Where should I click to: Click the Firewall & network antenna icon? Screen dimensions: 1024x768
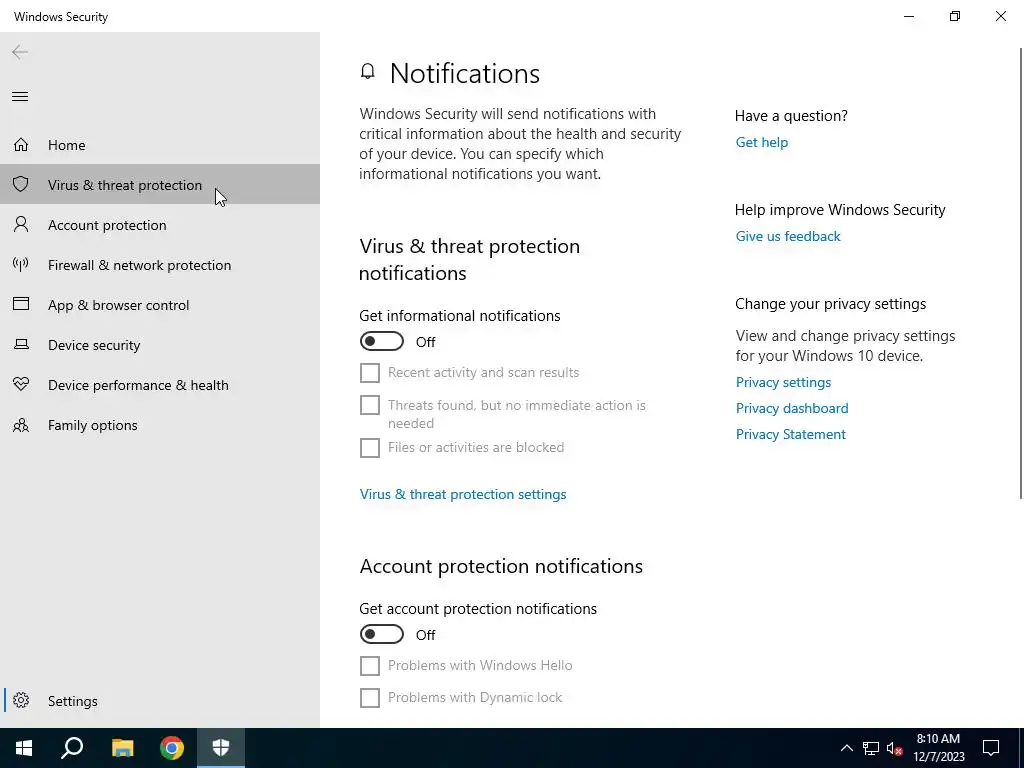21,264
